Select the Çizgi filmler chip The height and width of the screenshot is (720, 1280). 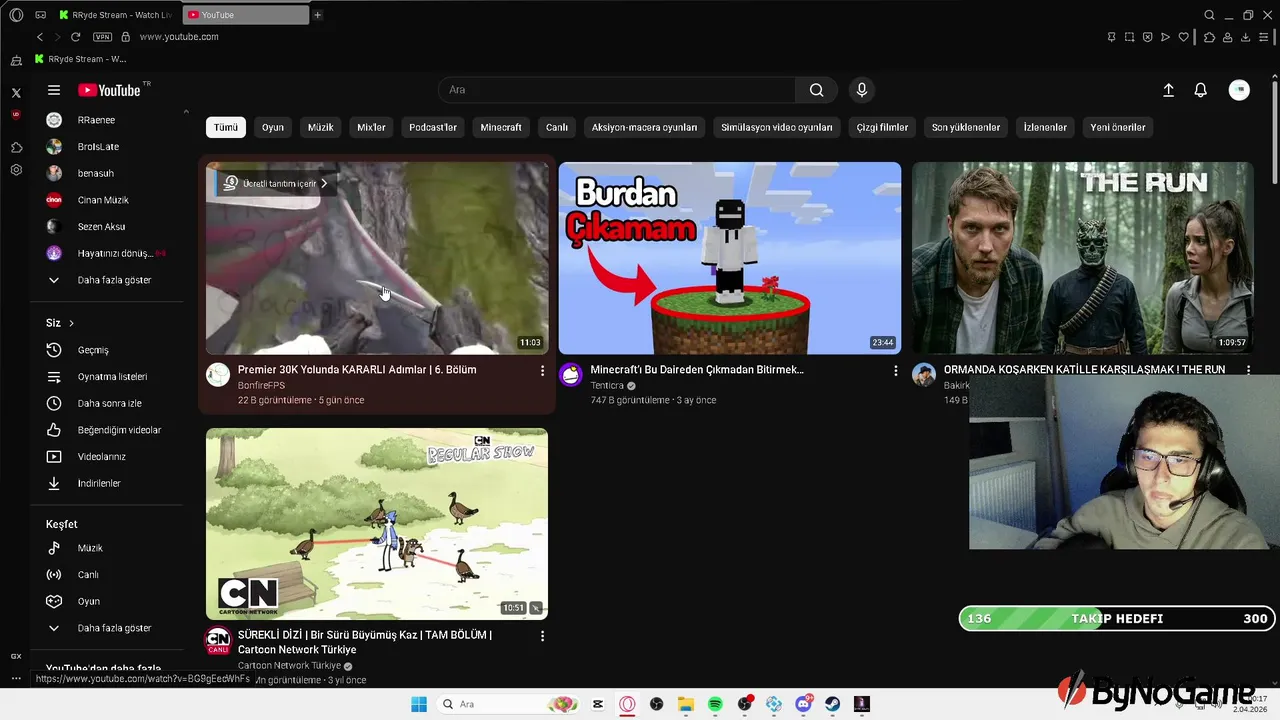tap(882, 127)
